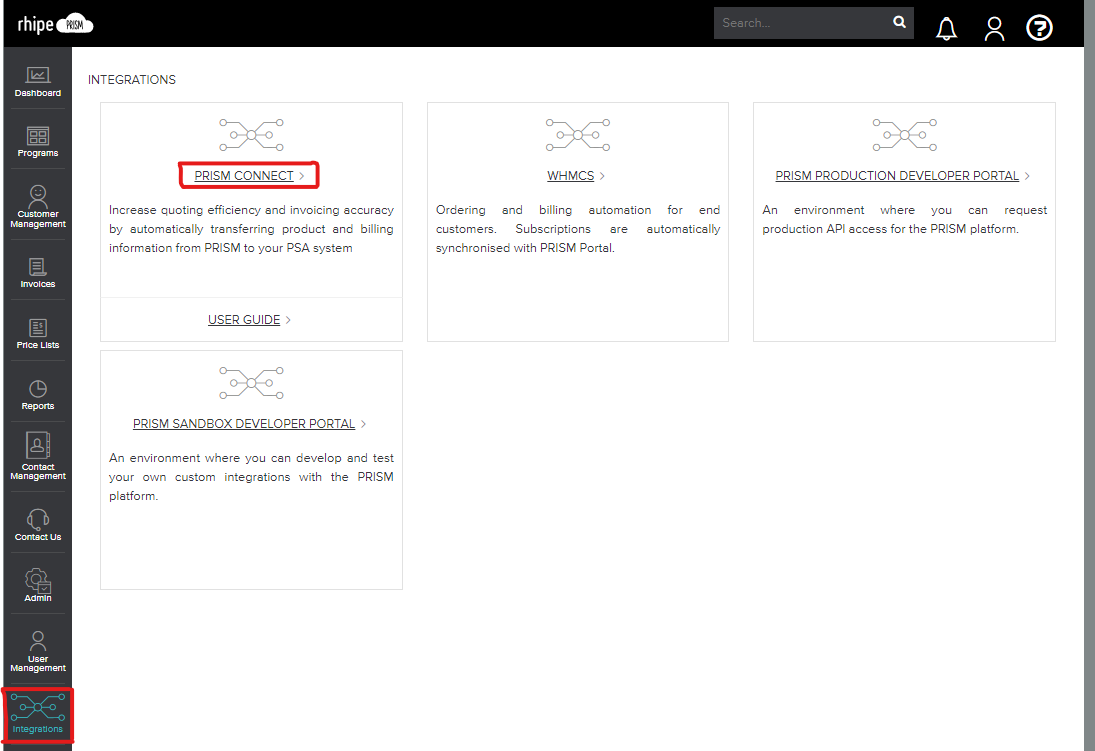Click the production API access description
Image resolution: width=1095 pixels, height=751 pixels.
tap(904, 219)
